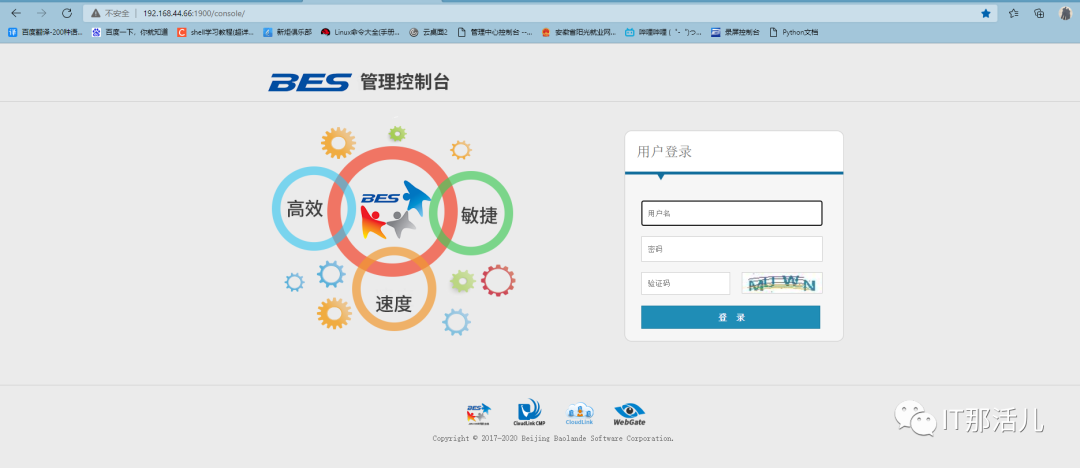
Task: Select the address bar URL 192.168.44.66:1900/console/
Action: pos(194,13)
